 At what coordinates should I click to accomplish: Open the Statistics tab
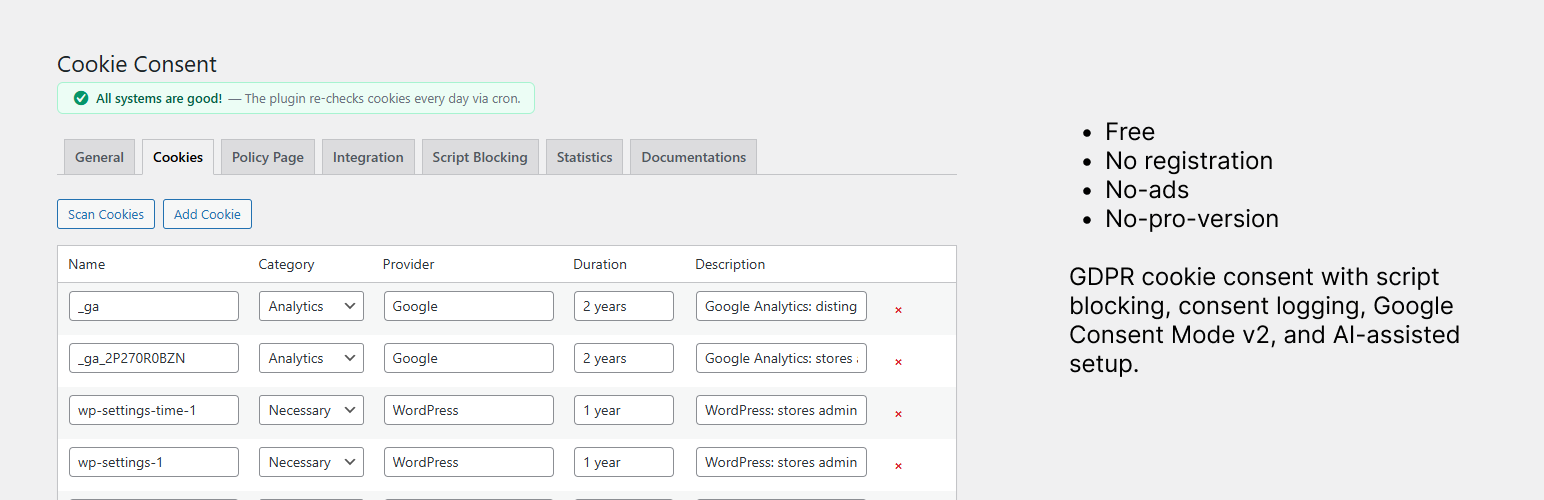[584, 157]
